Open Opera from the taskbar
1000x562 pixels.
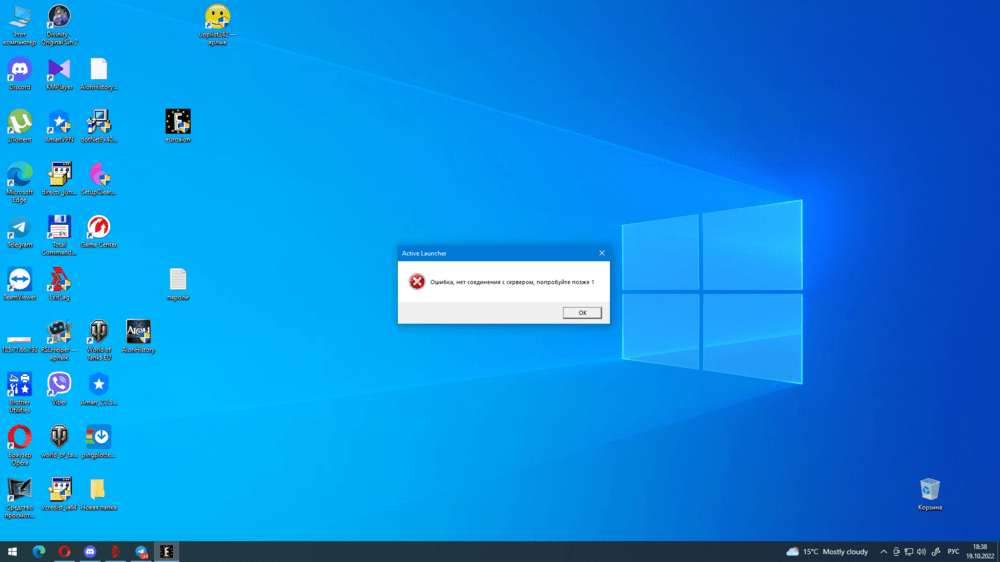(x=65, y=551)
